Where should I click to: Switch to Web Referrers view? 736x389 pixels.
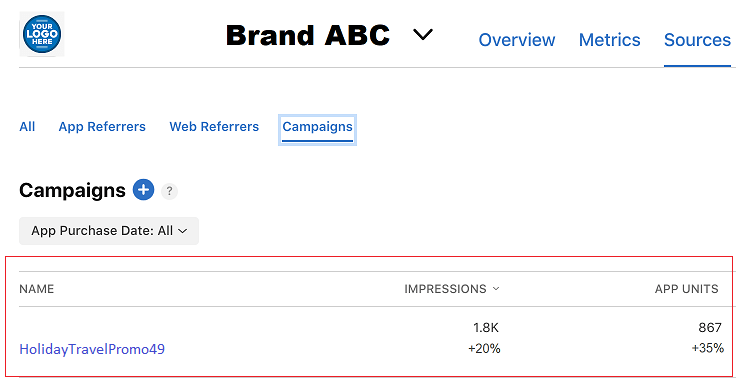point(214,127)
